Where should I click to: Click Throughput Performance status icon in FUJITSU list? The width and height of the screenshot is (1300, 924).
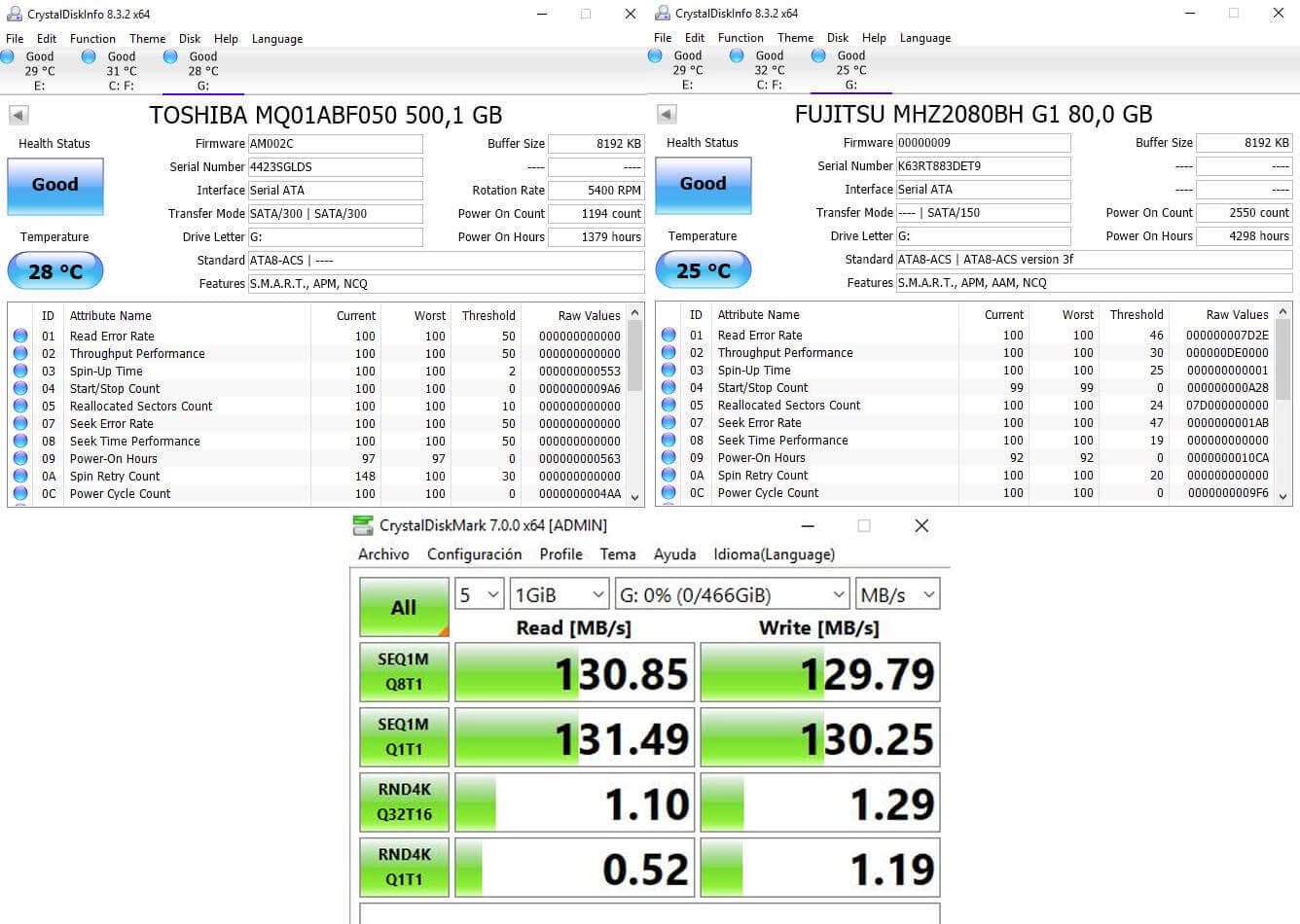click(x=668, y=353)
